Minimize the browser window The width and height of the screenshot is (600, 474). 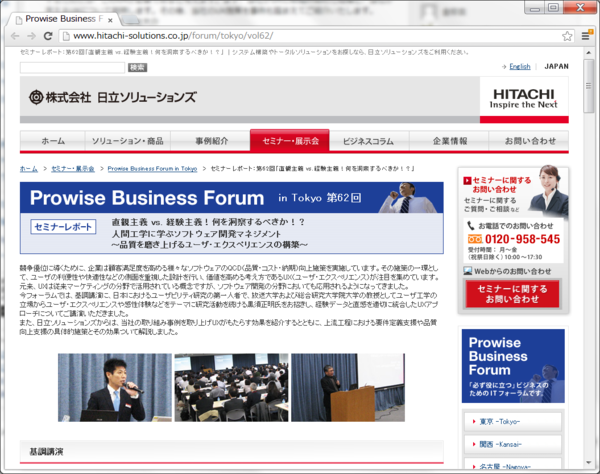coord(535,8)
